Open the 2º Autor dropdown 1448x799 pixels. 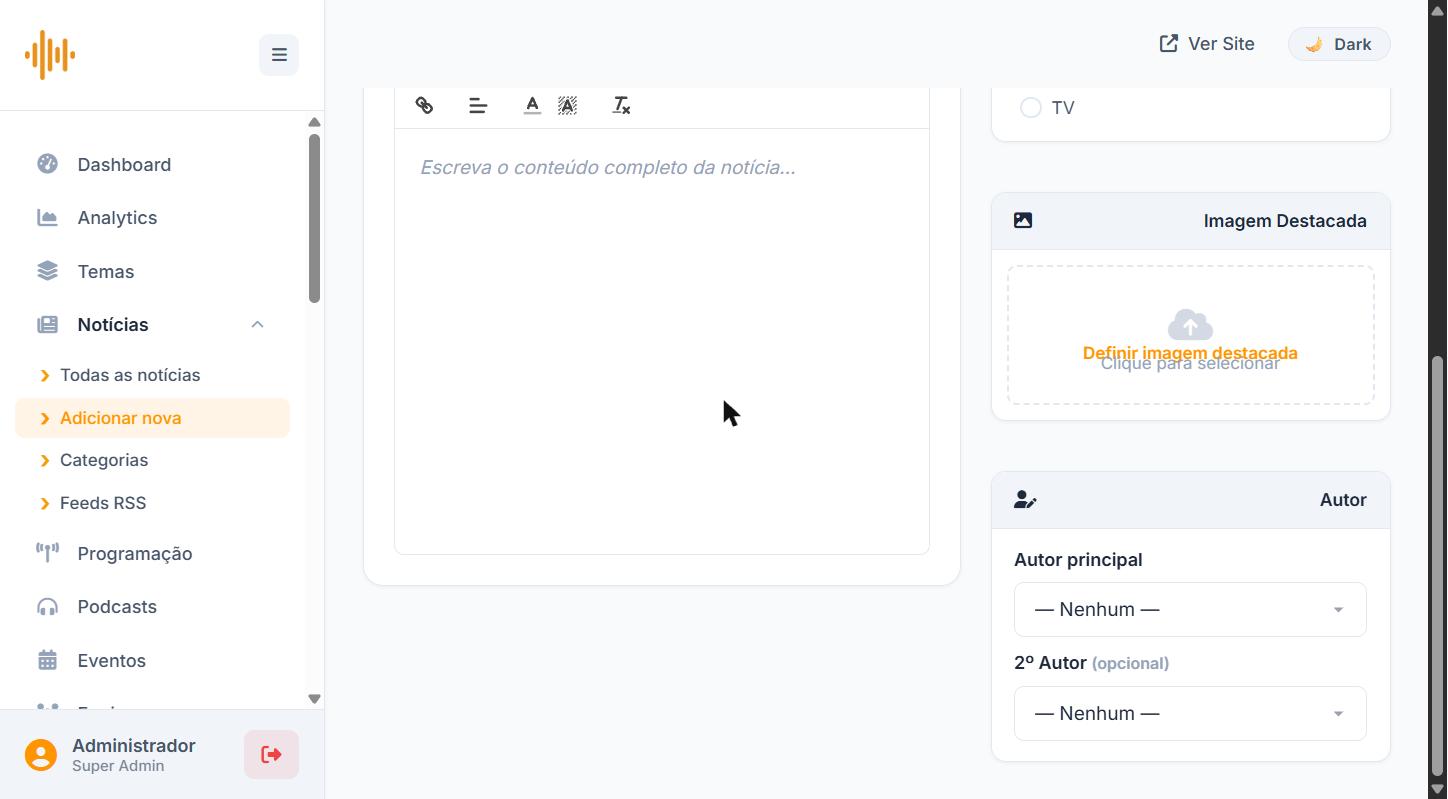coord(1190,713)
